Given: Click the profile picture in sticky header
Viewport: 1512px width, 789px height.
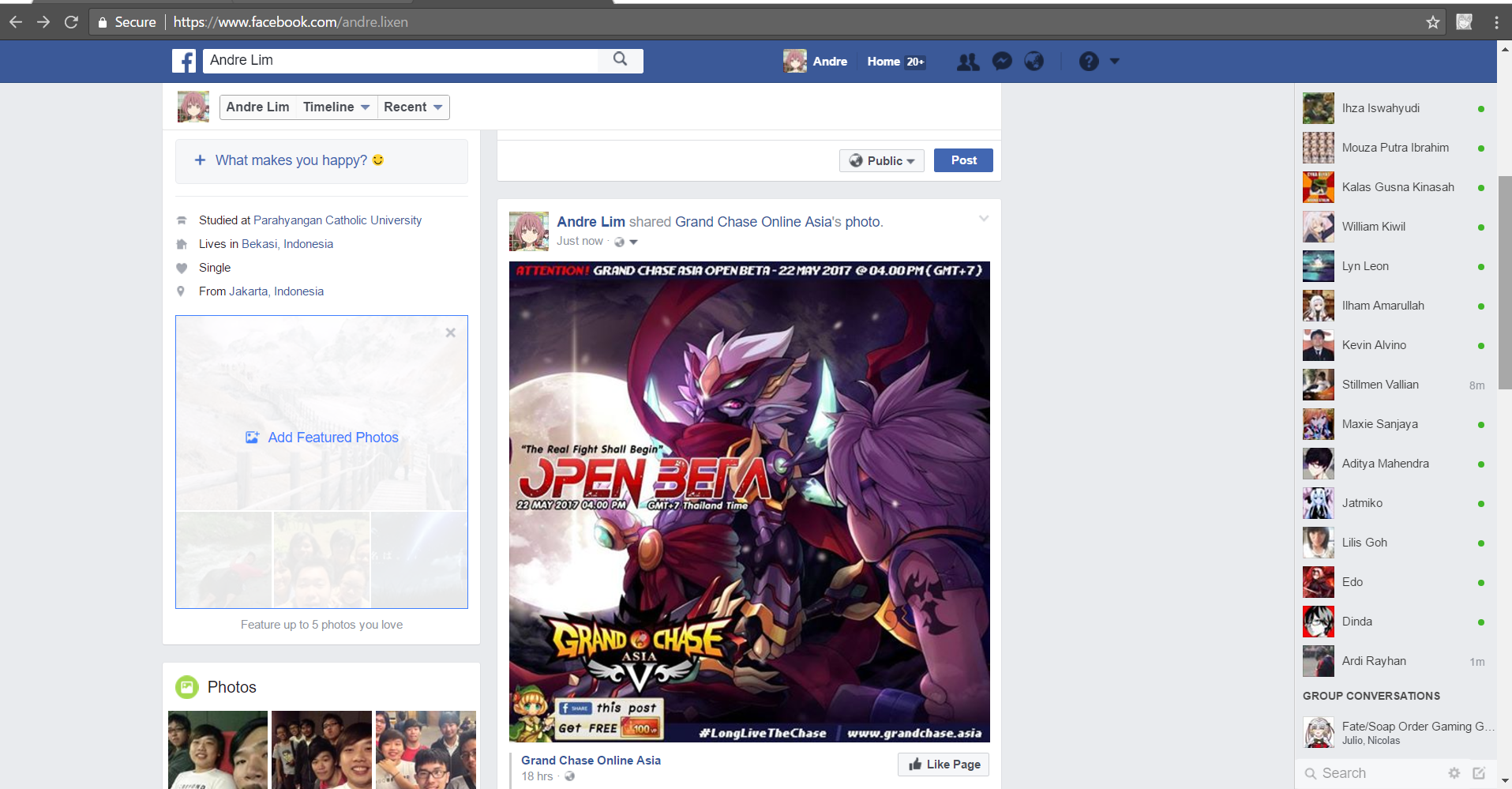Looking at the screenshot, I should tap(193, 107).
